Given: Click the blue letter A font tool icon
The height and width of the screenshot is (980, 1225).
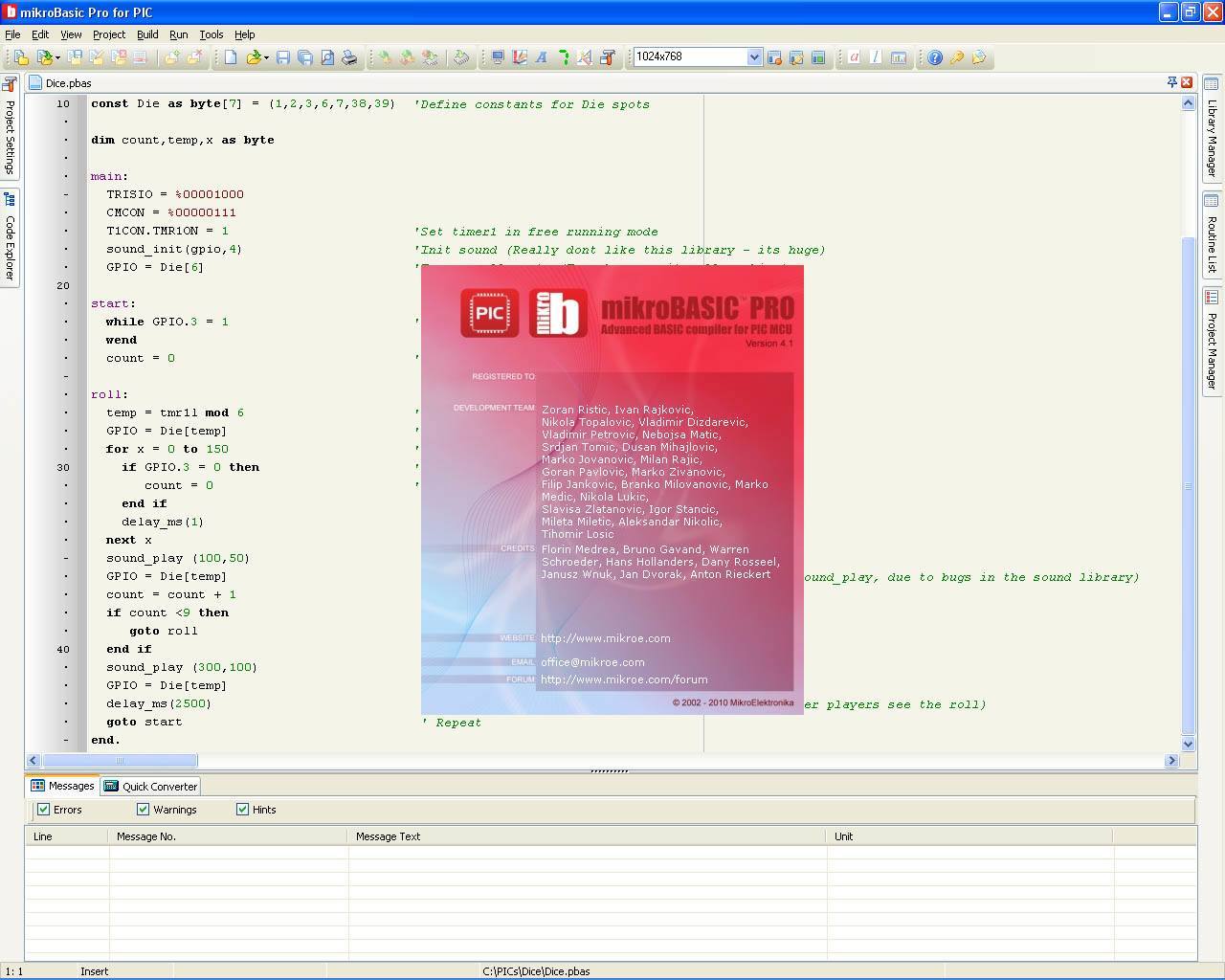Looking at the screenshot, I should (x=541, y=57).
